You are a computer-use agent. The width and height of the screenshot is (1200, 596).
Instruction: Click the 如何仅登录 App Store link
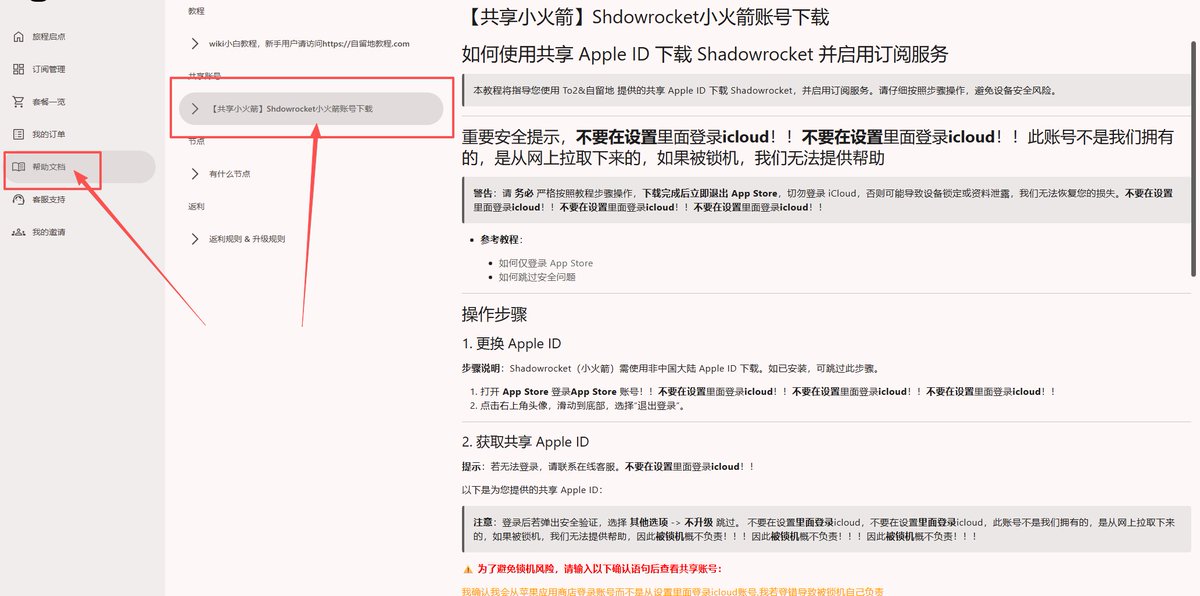pyautogui.click(x=545, y=263)
